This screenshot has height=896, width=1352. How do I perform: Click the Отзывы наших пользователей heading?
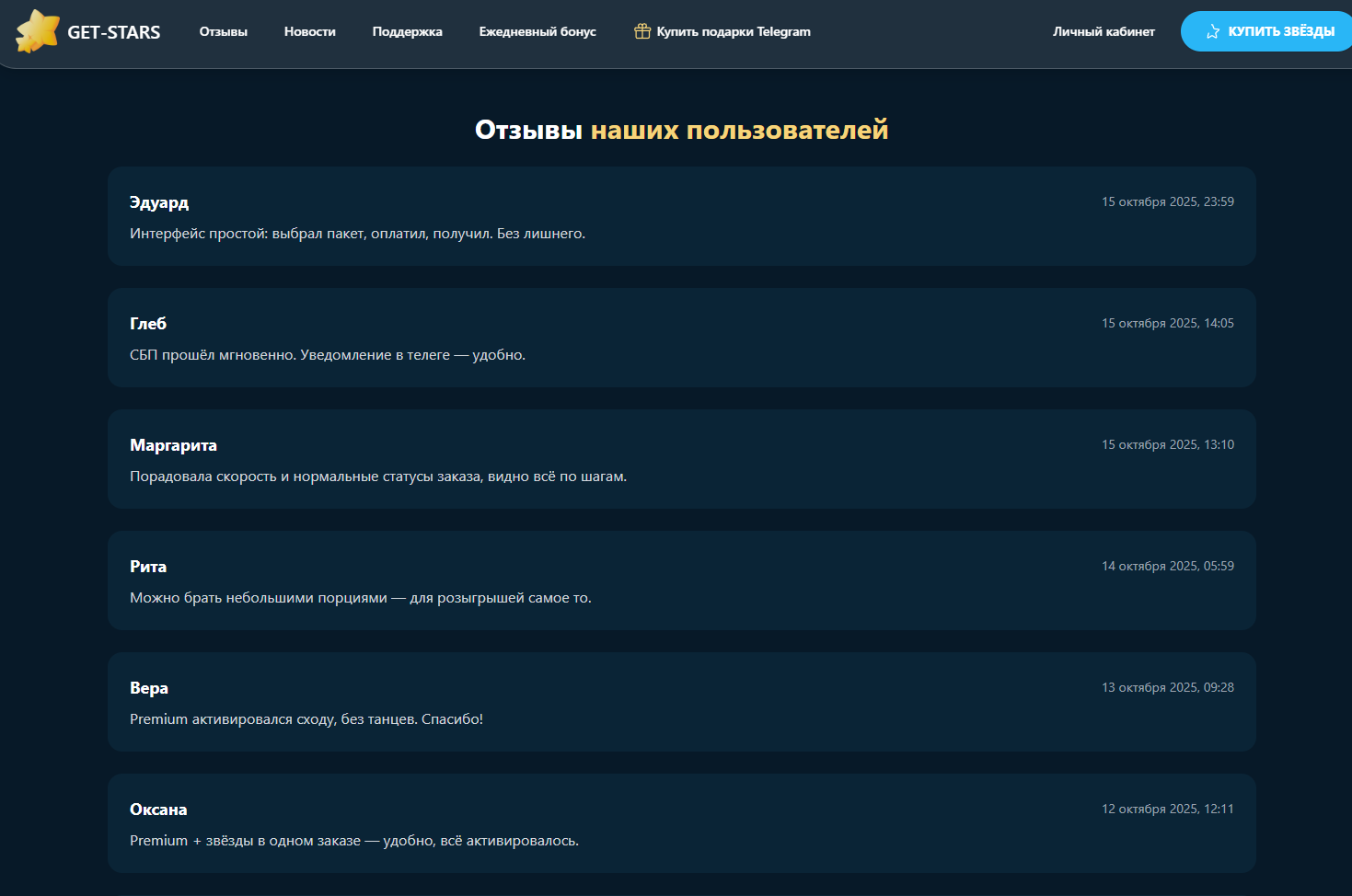click(681, 130)
